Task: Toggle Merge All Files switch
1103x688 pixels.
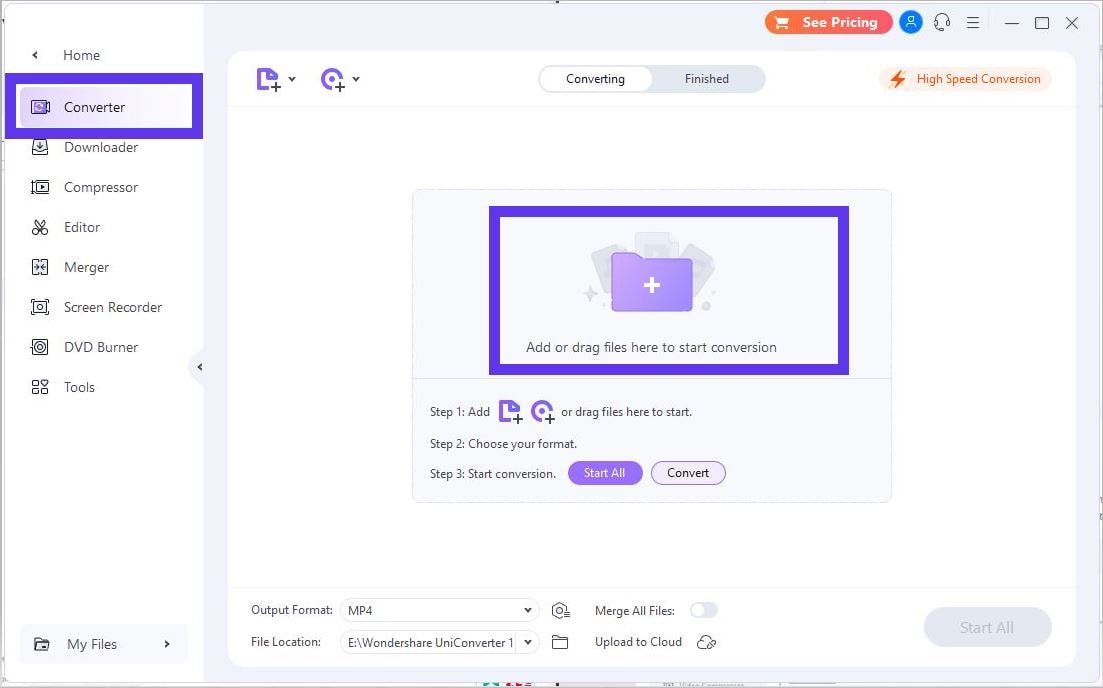Action: [703, 610]
